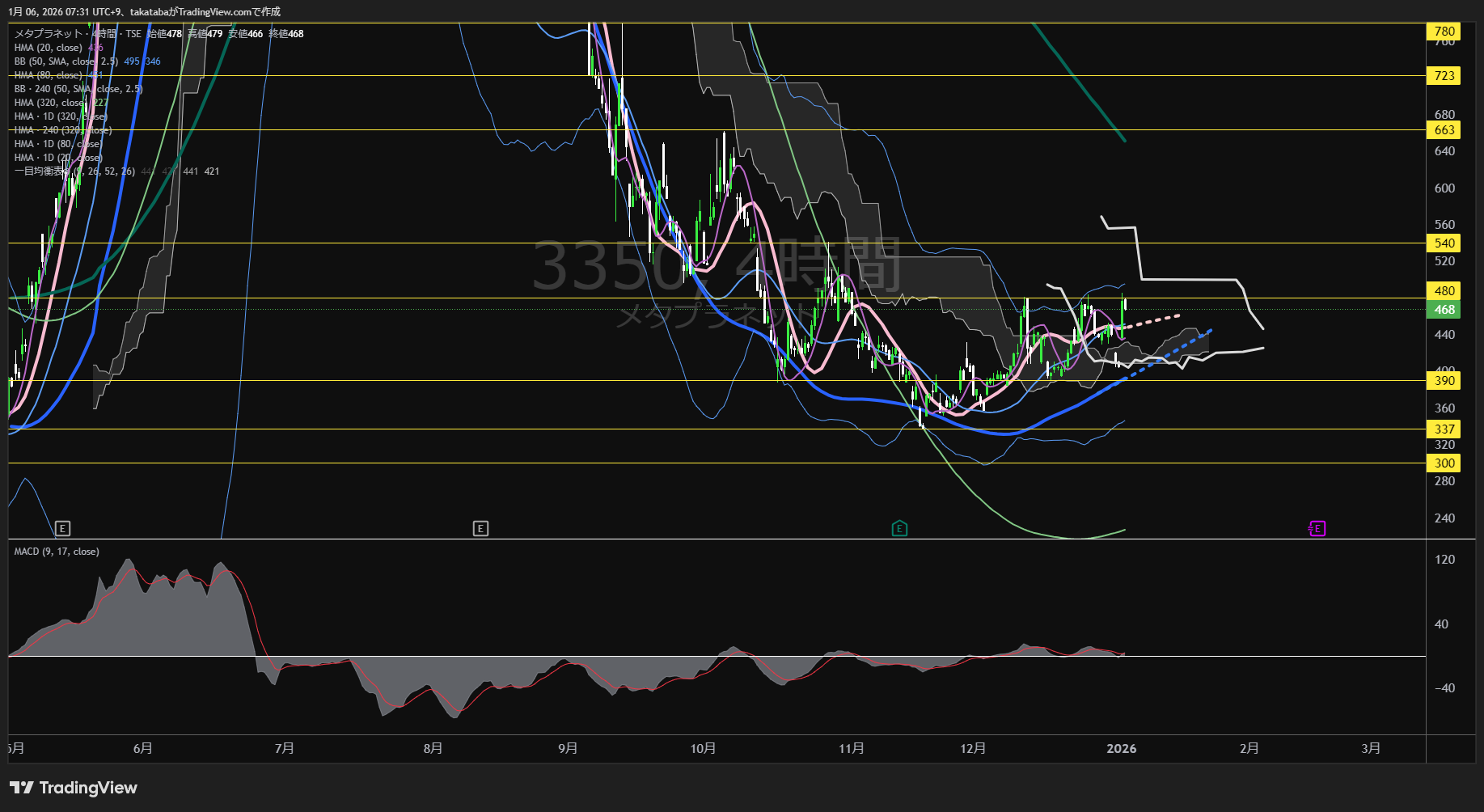Viewport: 1484px width, 812px height.
Task: Click the chart creation header text
Action: point(144,12)
